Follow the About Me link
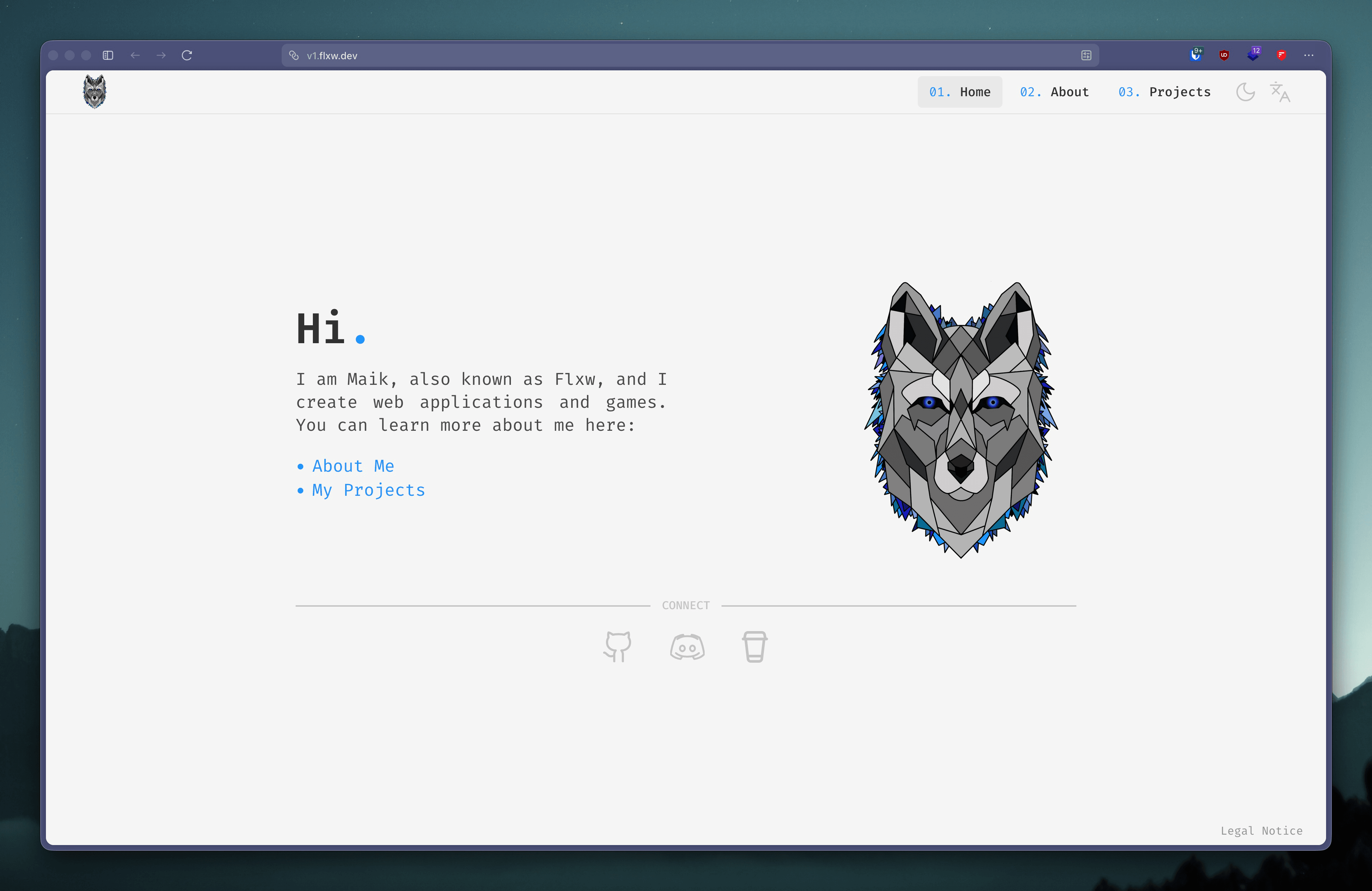The width and height of the screenshot is (1372, 891). [x=353, y=465]
